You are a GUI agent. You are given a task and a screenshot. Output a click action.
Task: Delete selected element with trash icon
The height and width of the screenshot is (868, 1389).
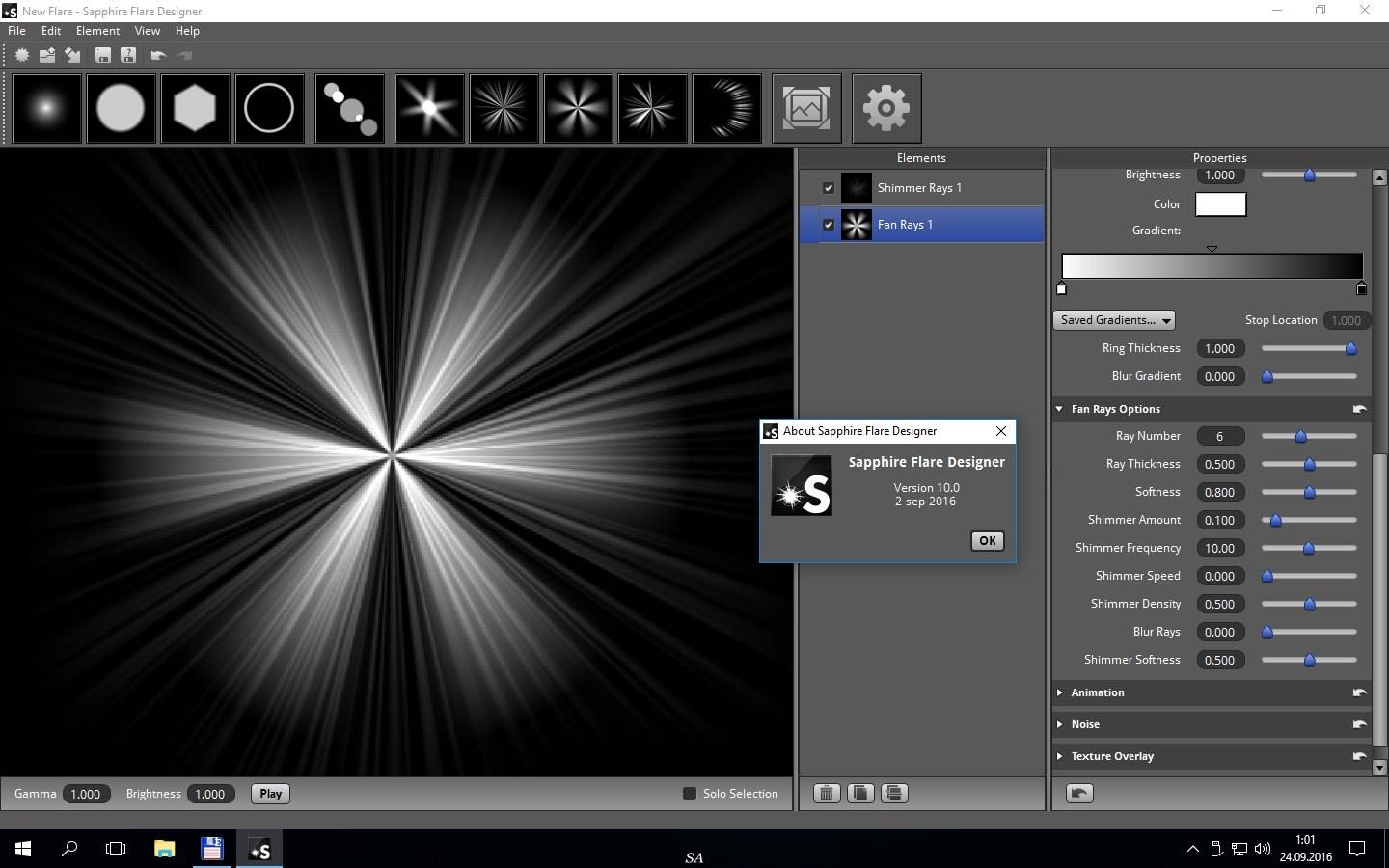pyautogui.click(x=827, y=793)
